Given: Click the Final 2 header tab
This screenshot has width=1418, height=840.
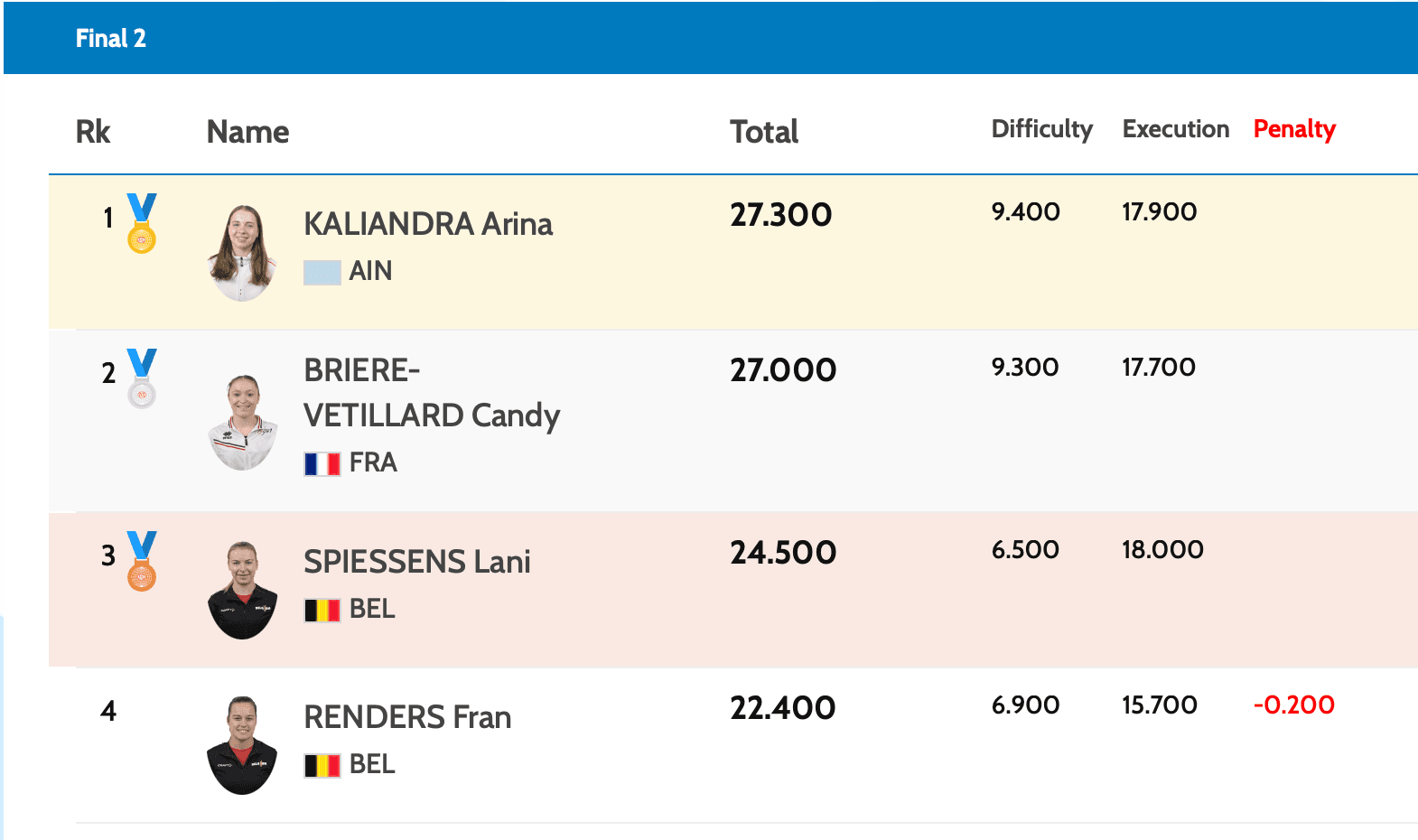Looking at the screenshot, I should [110, 38].
